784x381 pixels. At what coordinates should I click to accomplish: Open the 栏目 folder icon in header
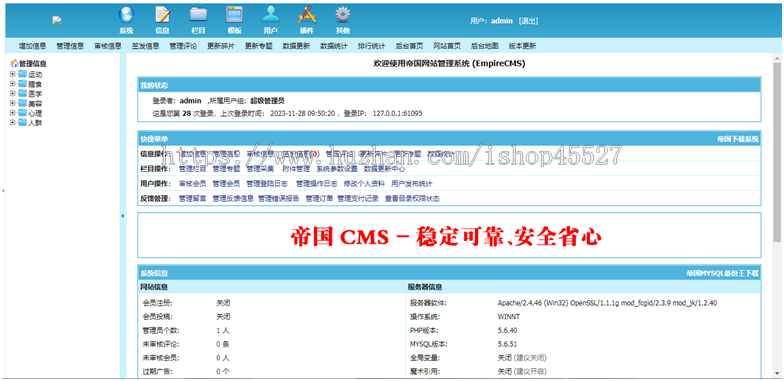point(198,14)
